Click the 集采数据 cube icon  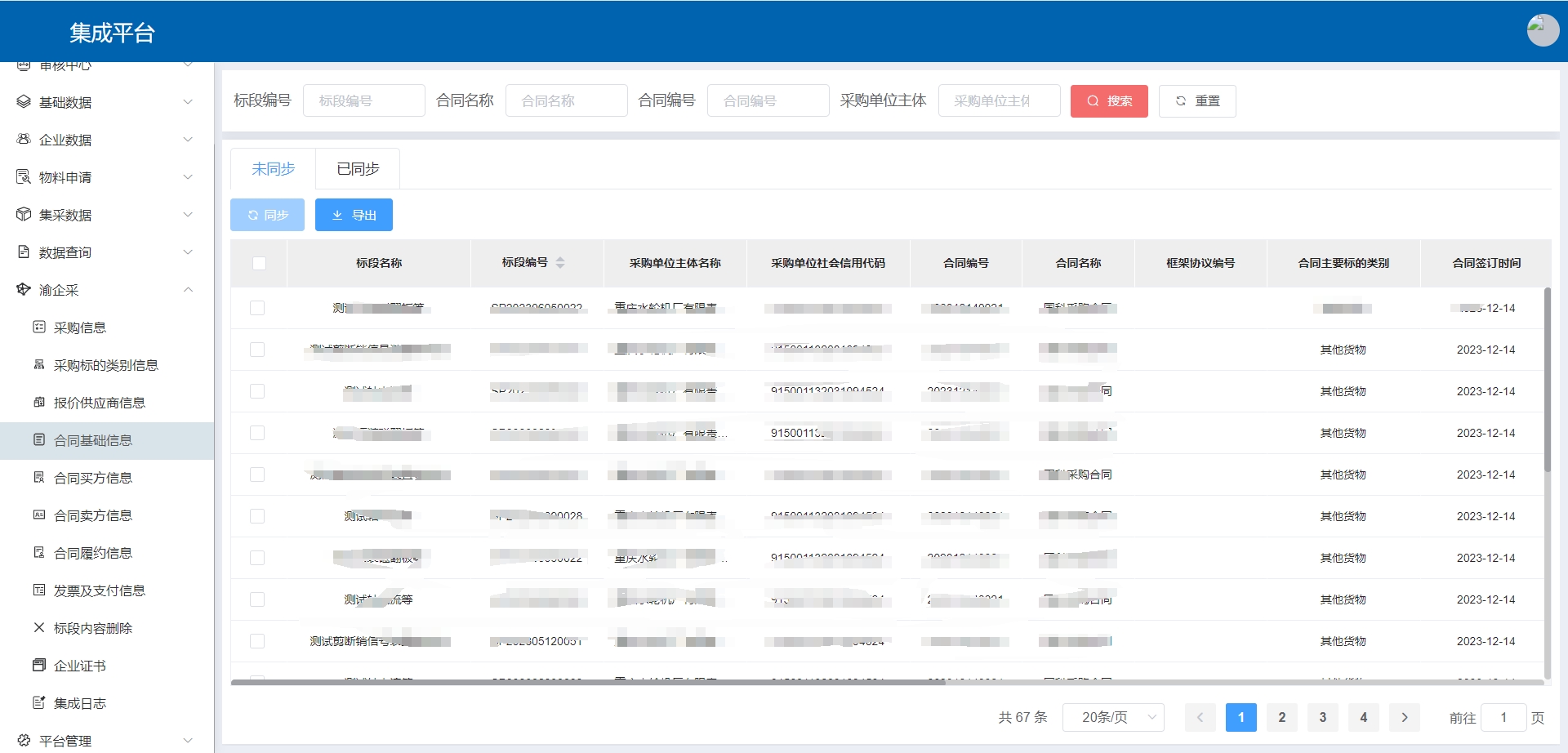24,215
